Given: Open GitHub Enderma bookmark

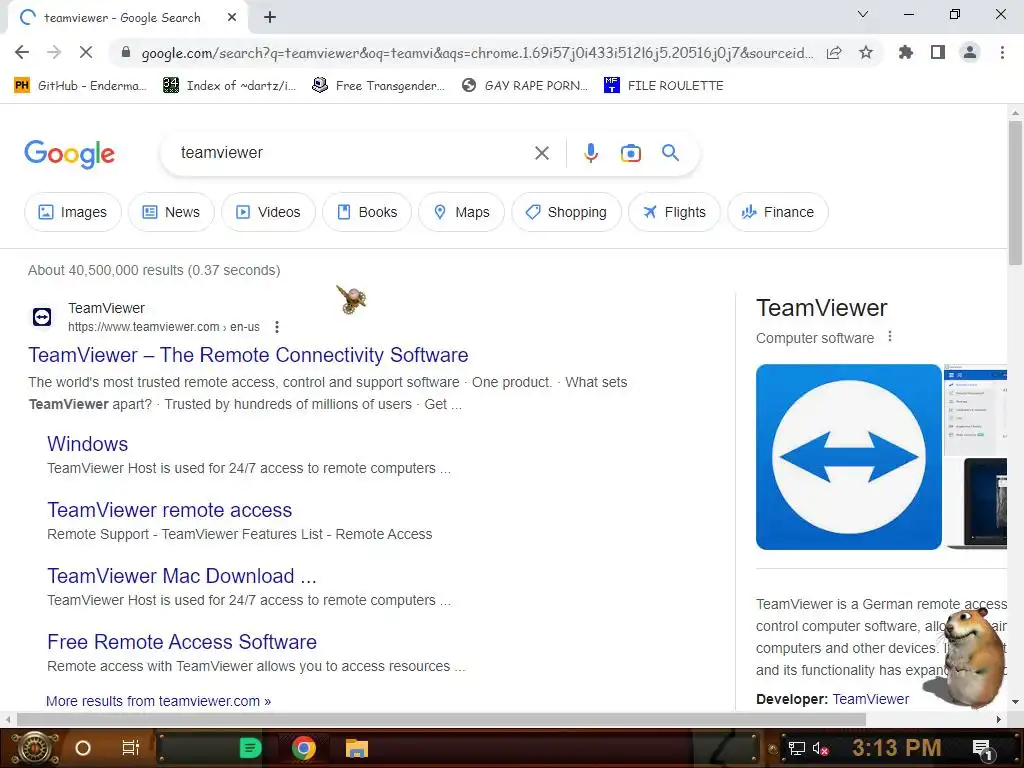Looking at the screenshot, I should 80,86.
